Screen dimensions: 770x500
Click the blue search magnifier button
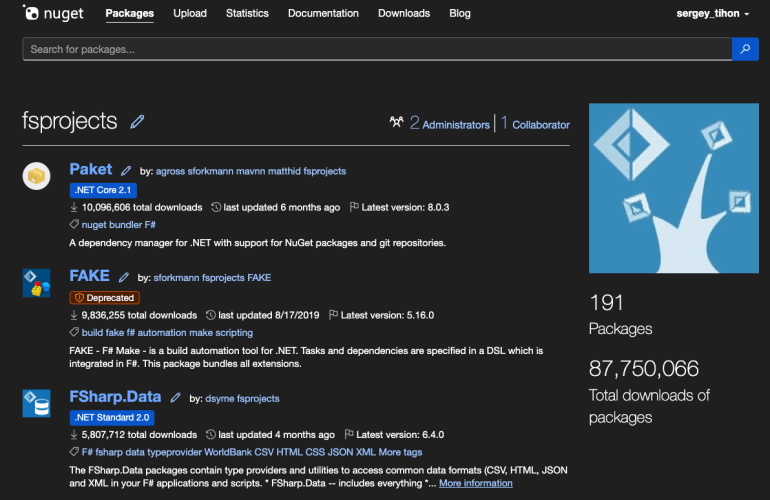click(745, 49)
